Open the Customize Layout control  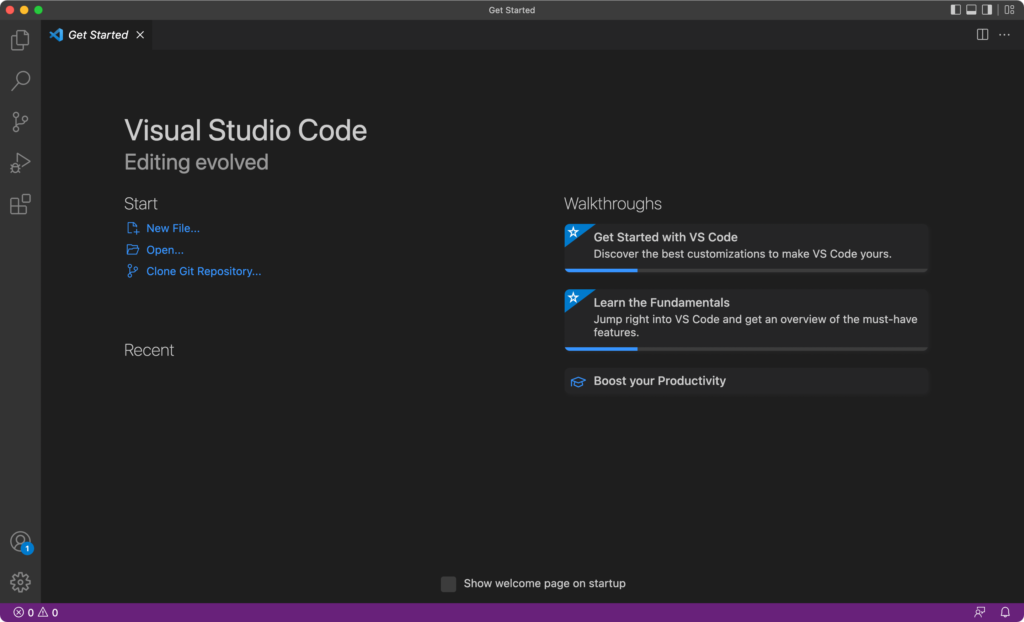1009,9
